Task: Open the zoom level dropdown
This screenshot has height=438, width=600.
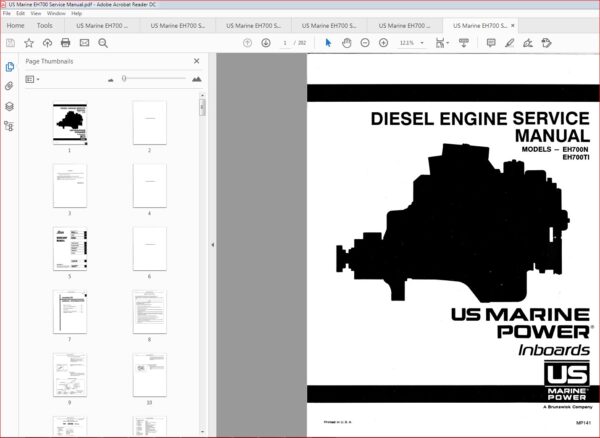Action: (422, 43)
